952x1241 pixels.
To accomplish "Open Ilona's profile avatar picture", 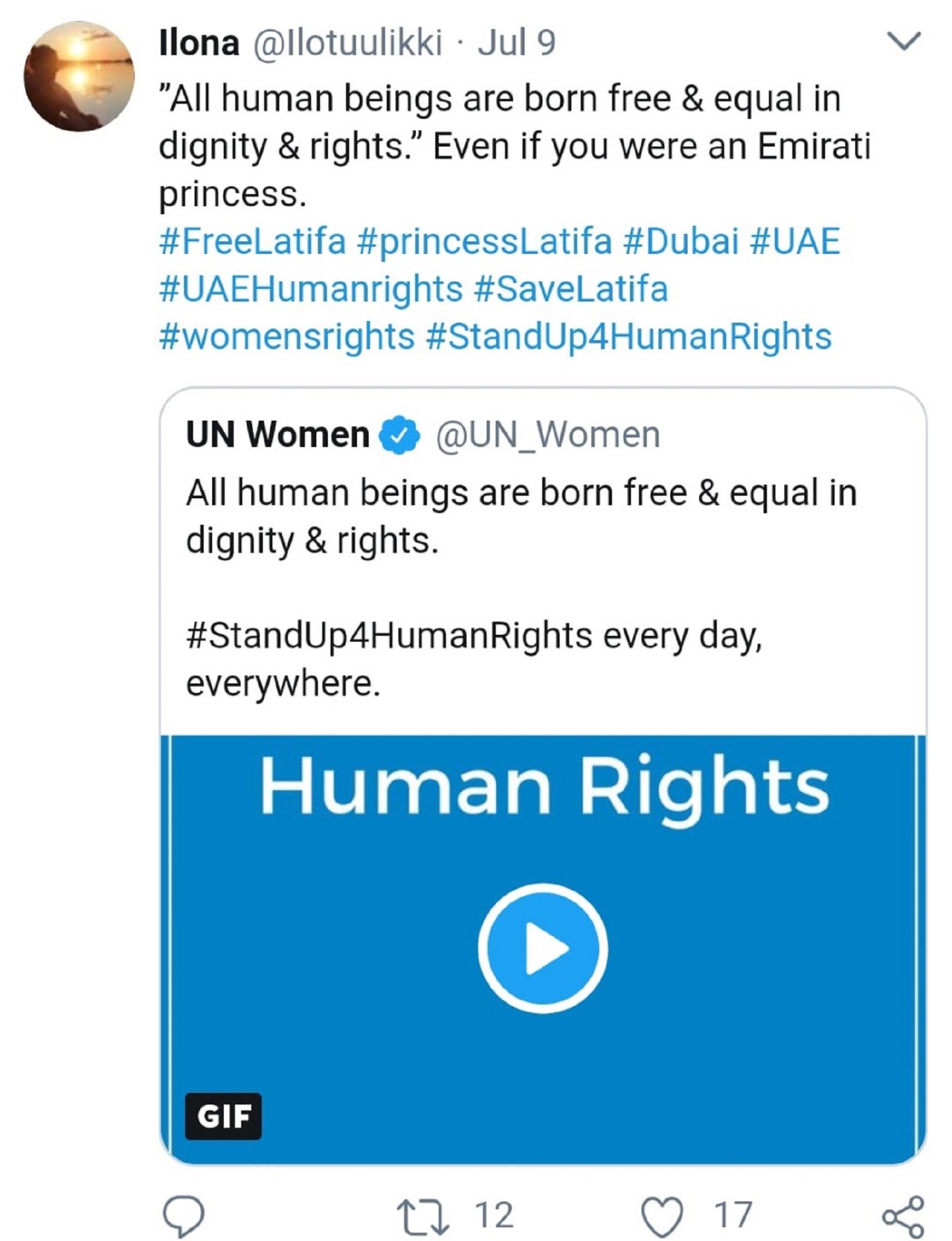I will (x=79, y=77).
